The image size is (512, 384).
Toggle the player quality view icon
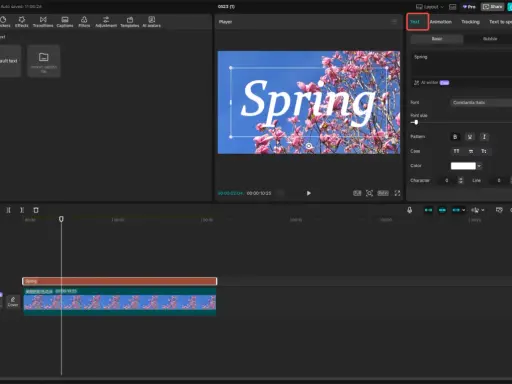(357, 193)
